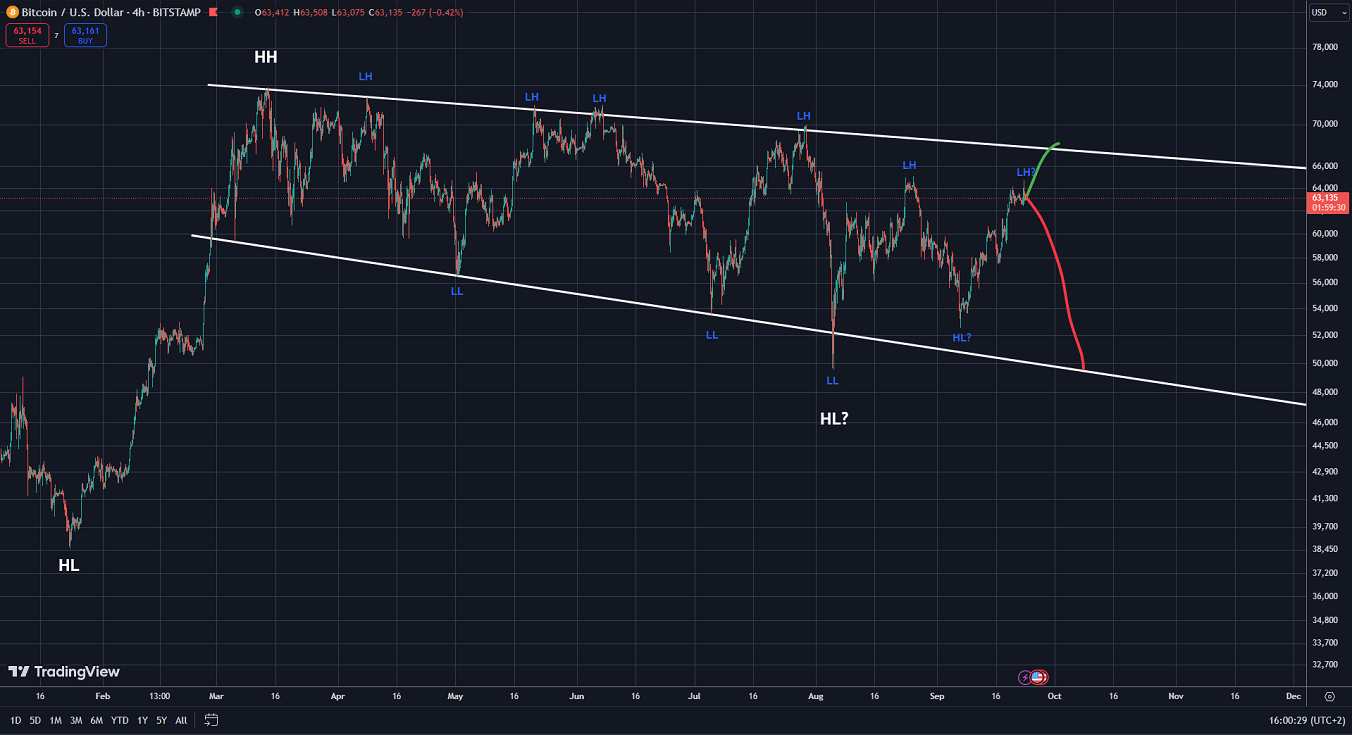Open chart settings hexagon icon on time axis
1352x735 pixels.
(1329, 696)
